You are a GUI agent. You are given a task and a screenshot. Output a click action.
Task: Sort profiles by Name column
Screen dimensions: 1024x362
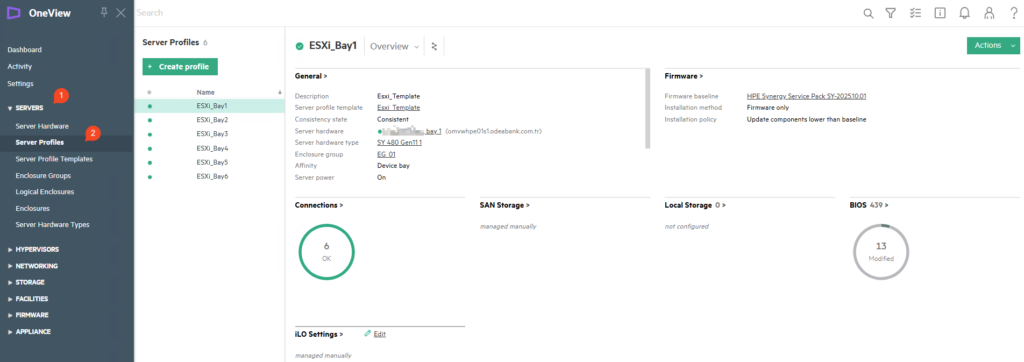point(205,92)
